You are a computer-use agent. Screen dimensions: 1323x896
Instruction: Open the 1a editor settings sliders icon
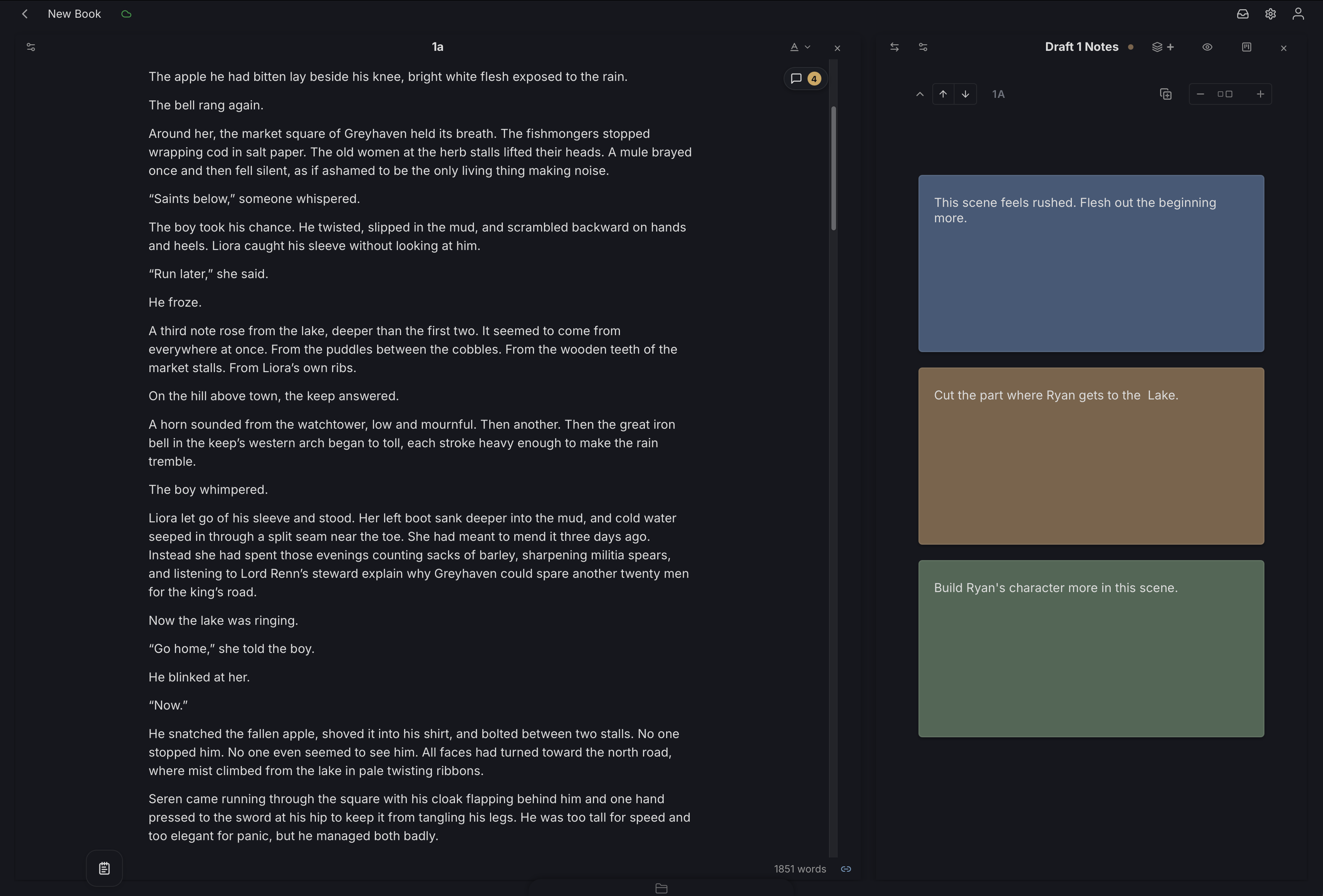[31, 47]
